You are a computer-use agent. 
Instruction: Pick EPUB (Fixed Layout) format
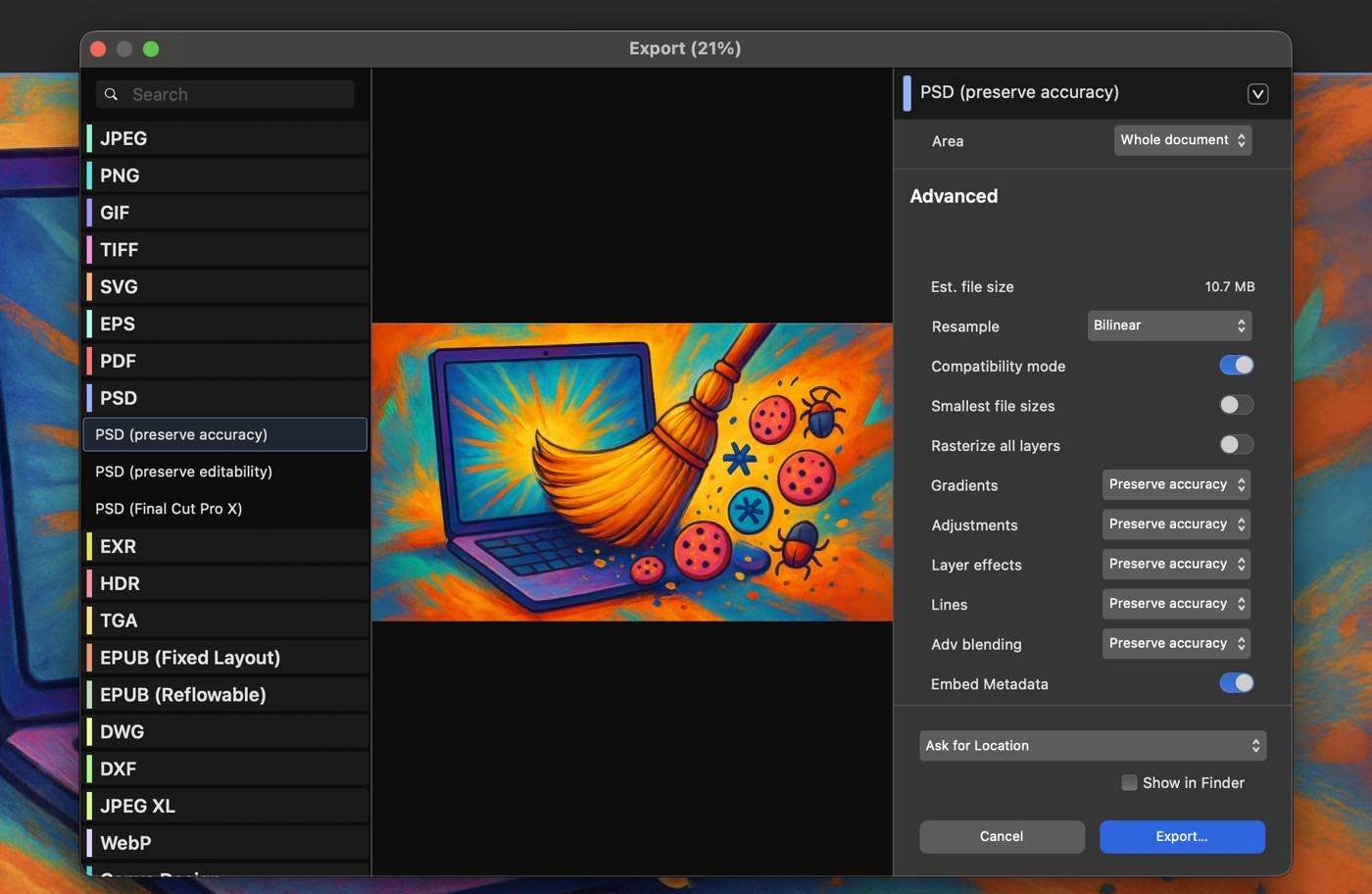coord(226,658)
